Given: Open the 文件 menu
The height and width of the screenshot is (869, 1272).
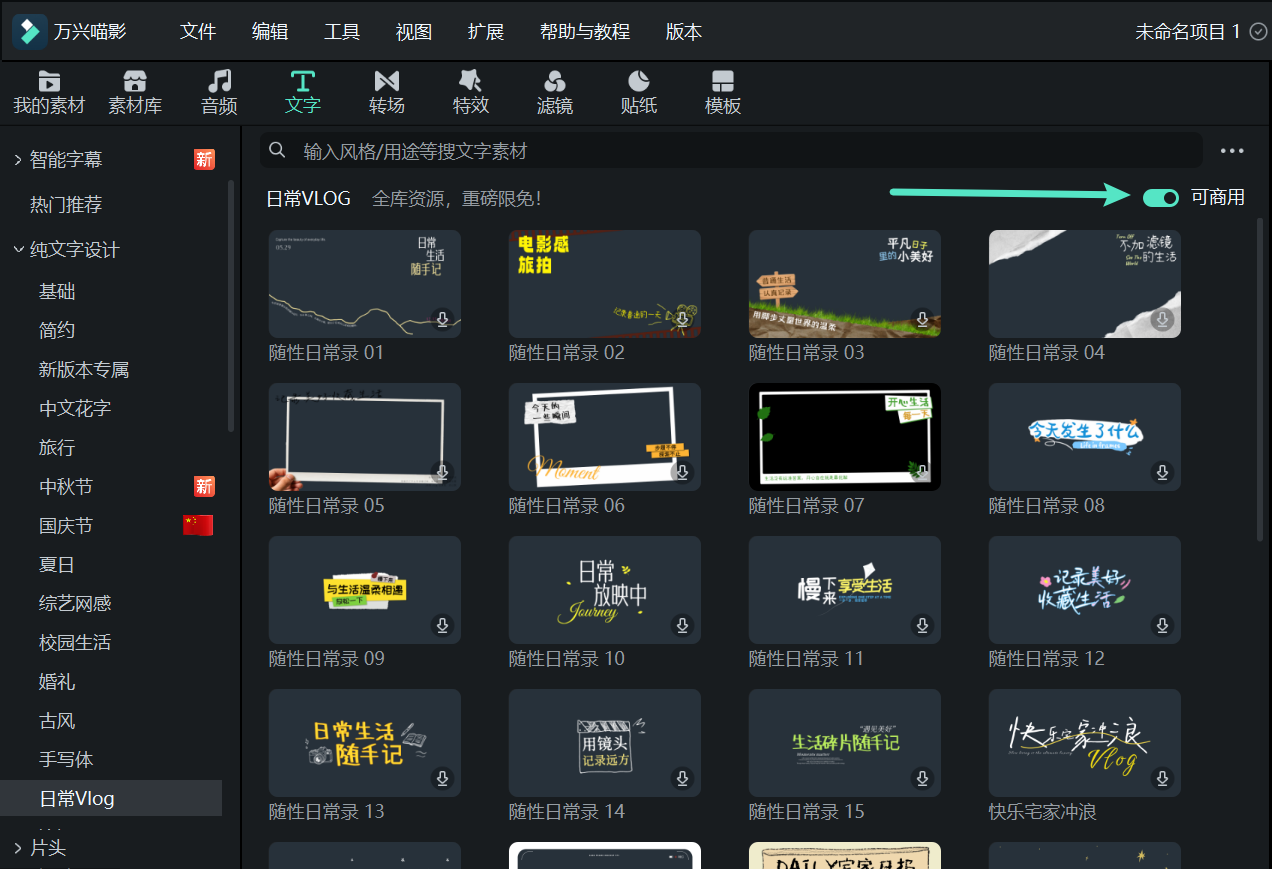Looking at the screenshot, I should pos(198,32).
